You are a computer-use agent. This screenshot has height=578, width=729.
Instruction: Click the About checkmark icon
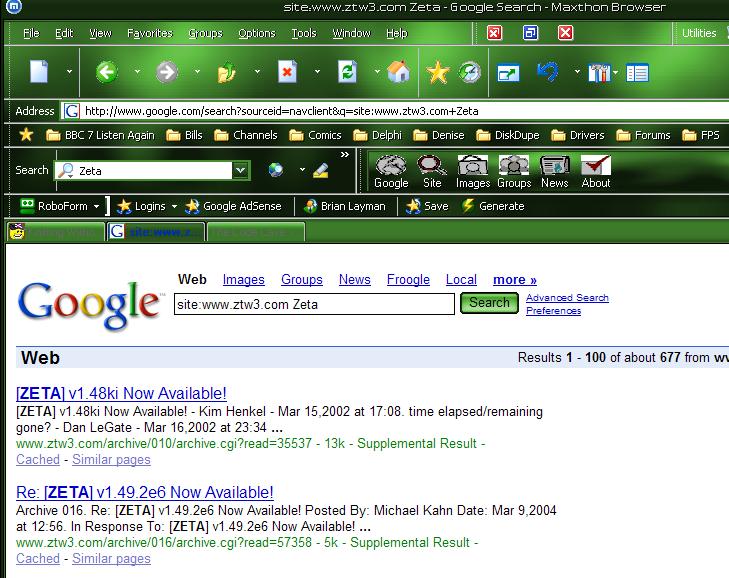point(596,172)
